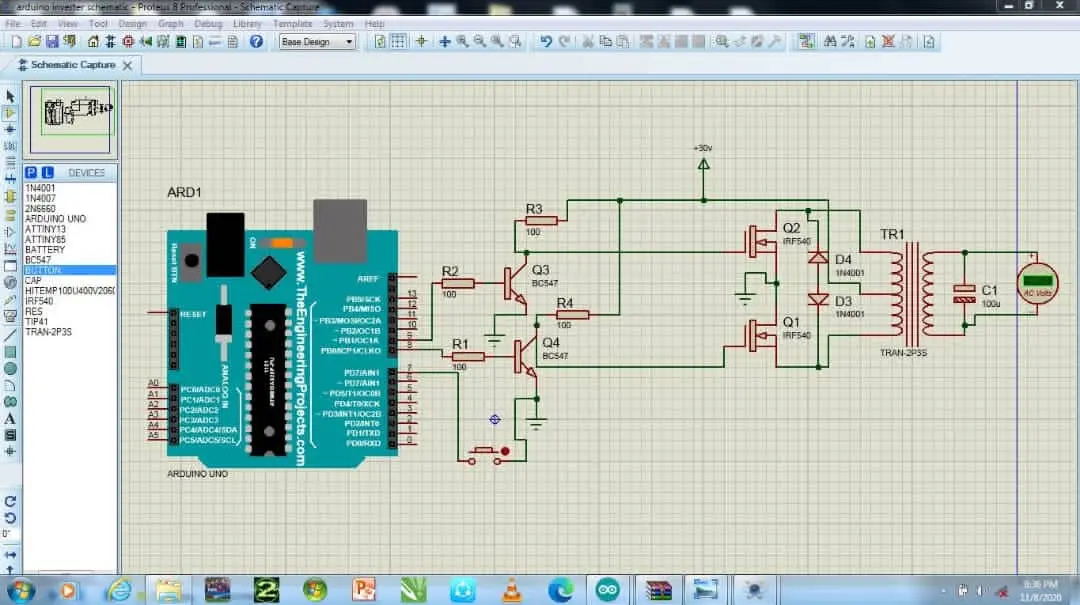Click the New Project icon in the toolbar
This screenshot has width=1080, height=605.
click(17, 41)
